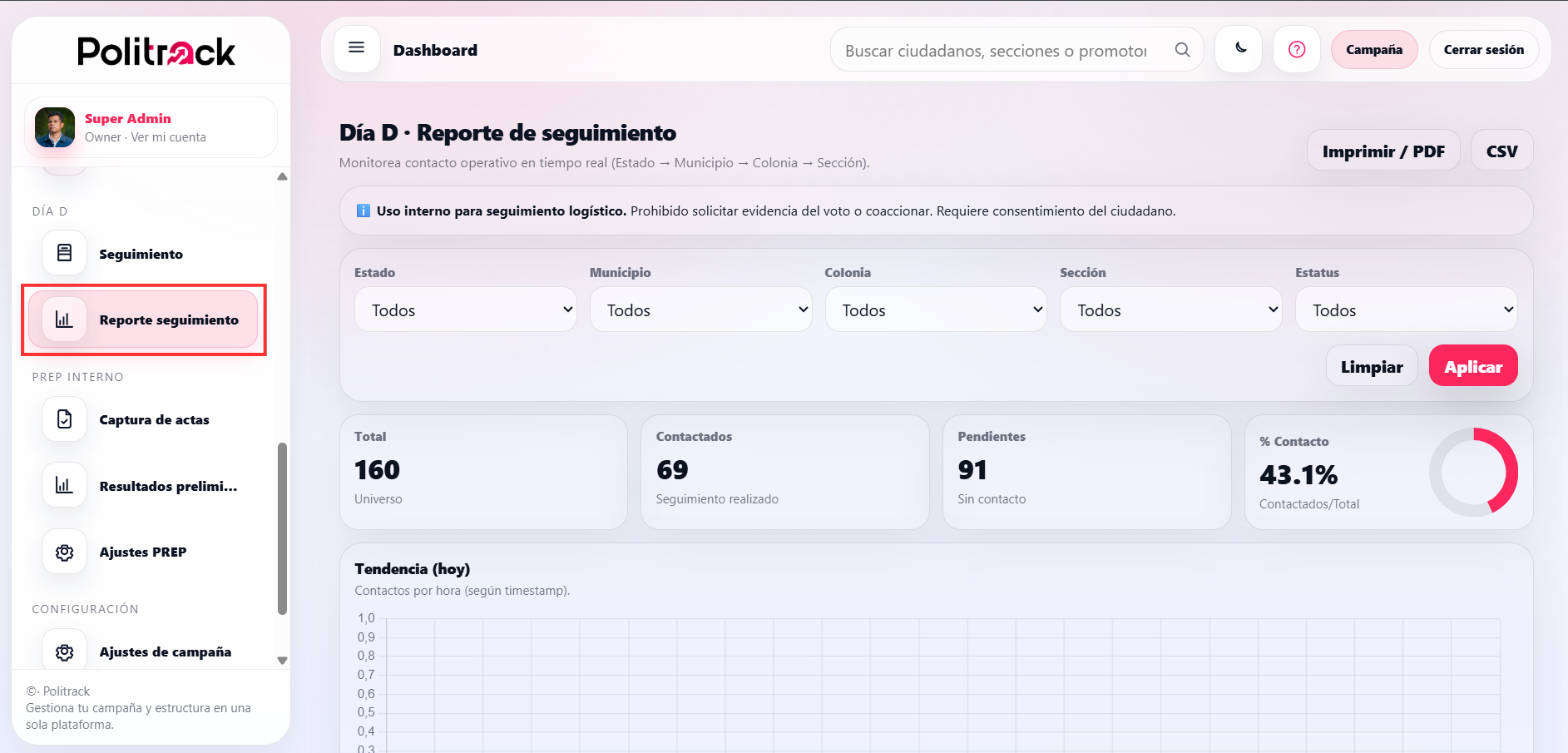Click the search magnifier icon
The image size is (1568, 753).
(1182, 49)
